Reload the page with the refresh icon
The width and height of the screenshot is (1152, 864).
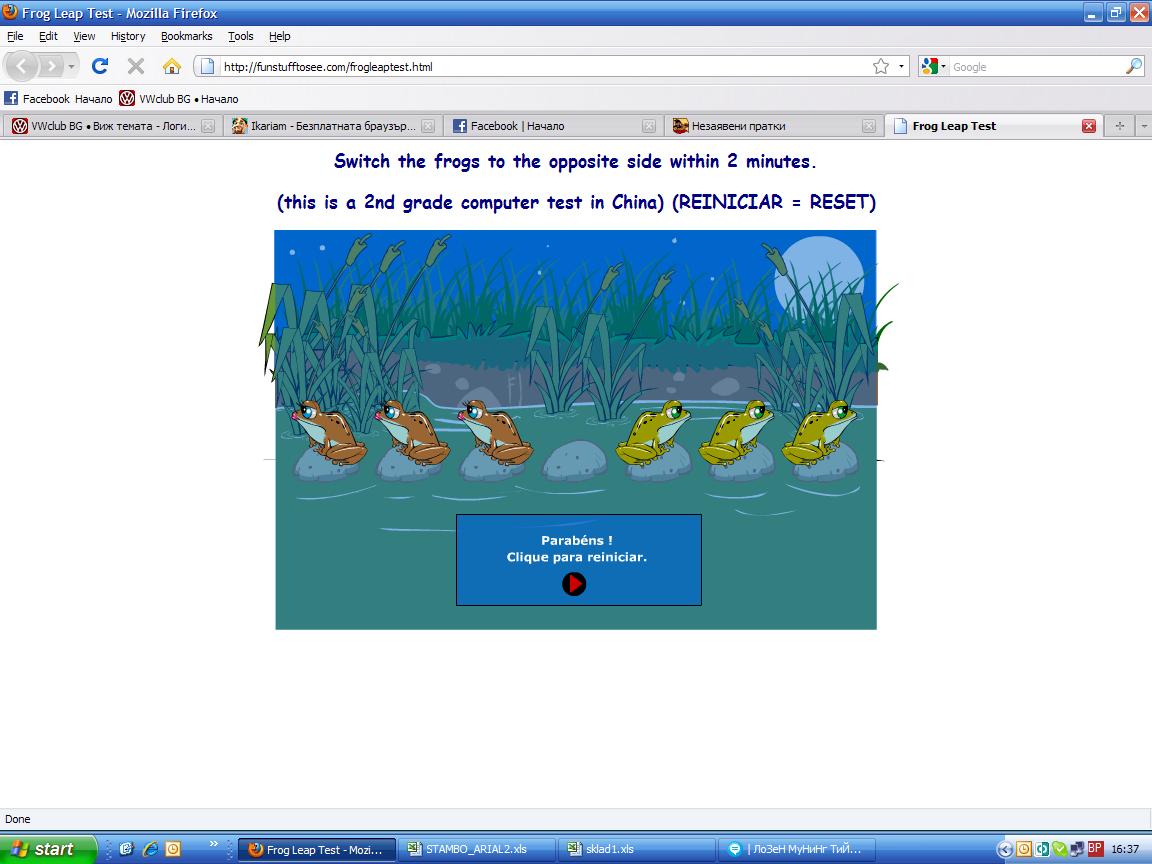pyautogui.click(x=100, y=67)
